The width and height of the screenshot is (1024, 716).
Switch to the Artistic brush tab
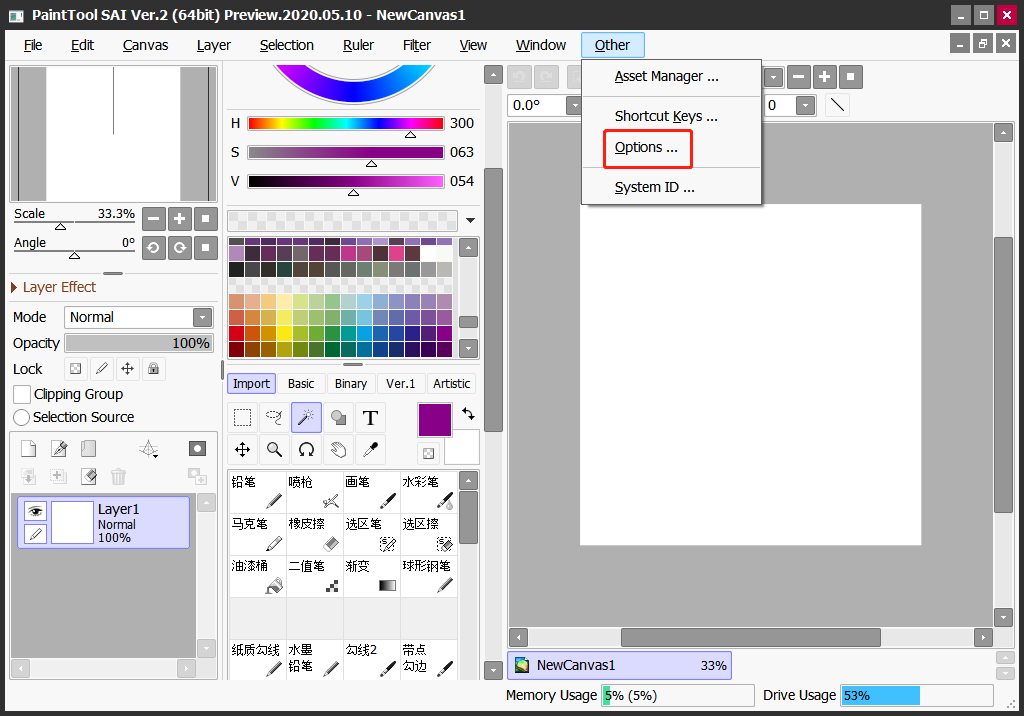tap(451, 383)
